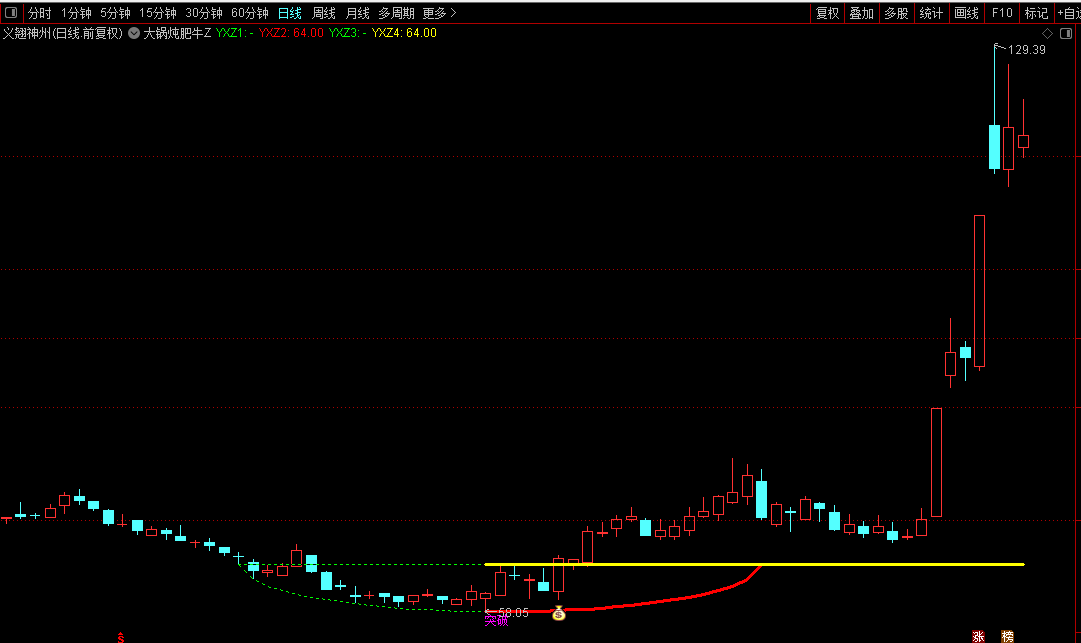Click the 大锅炖肥牛Z indicator name
The height and width of the screenshot is (643, 1081).
(177, 33)
